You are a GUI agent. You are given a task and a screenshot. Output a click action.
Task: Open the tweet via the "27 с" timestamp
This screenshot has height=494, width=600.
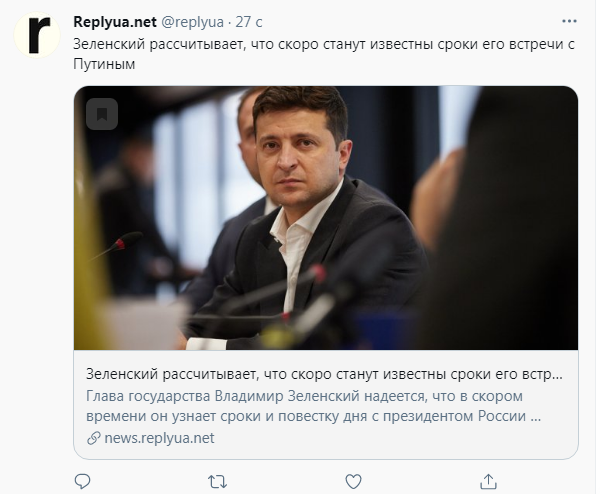(249, 22)
